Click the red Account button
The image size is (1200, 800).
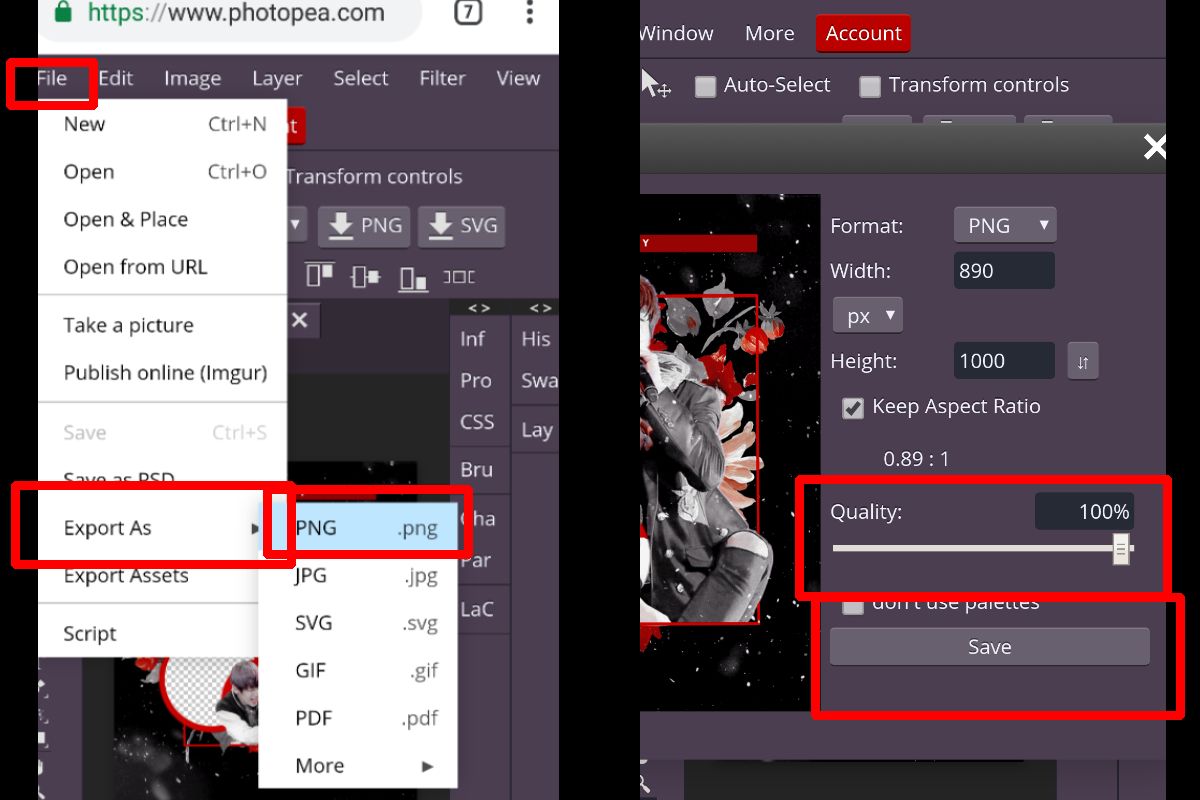[x=863, y=33]
